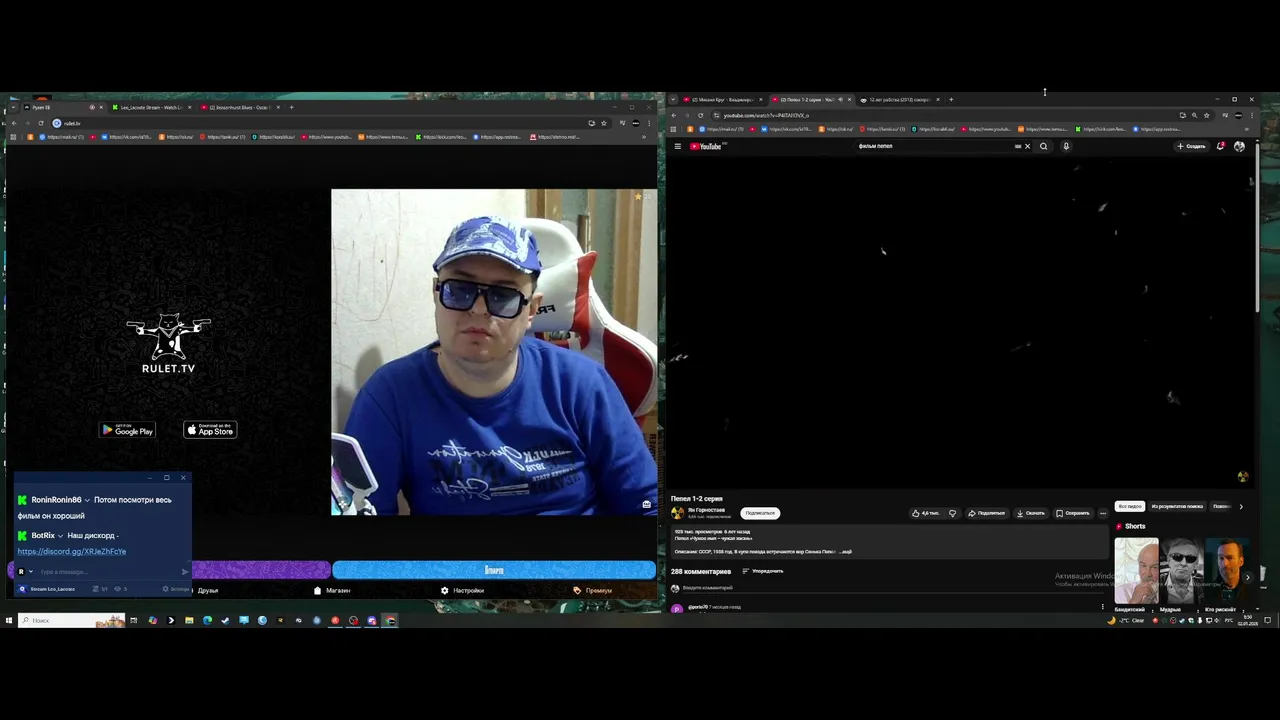Viewport: 1280px width, 720px height.
Task: Open tab search dropdown in rulet.tv browser
Action: 13,107
